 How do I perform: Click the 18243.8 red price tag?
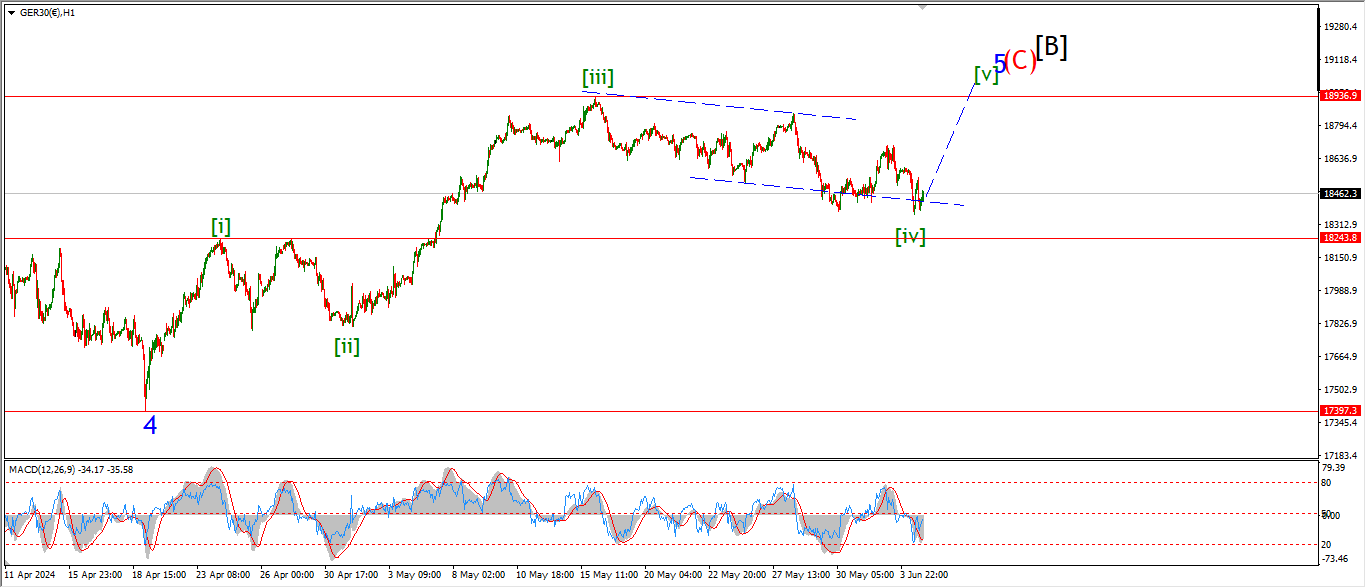click(x=1340, y=238)
